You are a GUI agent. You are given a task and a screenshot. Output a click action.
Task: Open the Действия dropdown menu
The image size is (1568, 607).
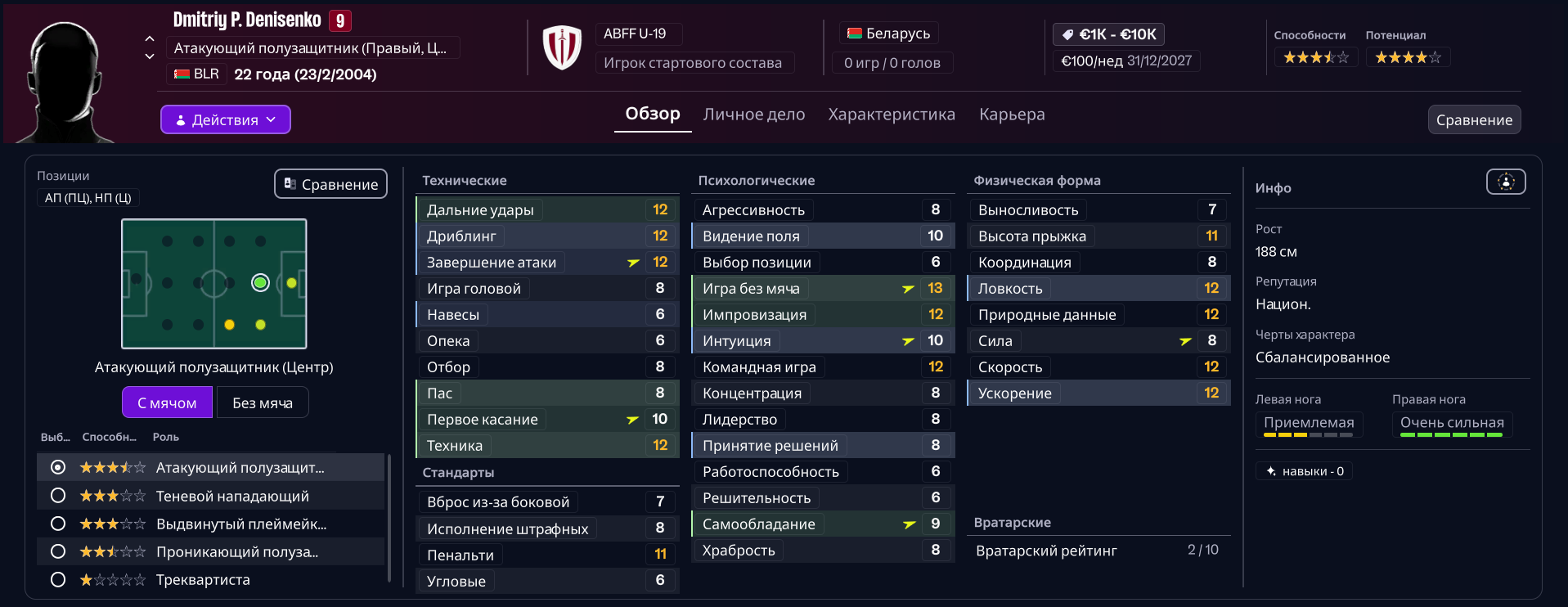click(x=226, y=119)
